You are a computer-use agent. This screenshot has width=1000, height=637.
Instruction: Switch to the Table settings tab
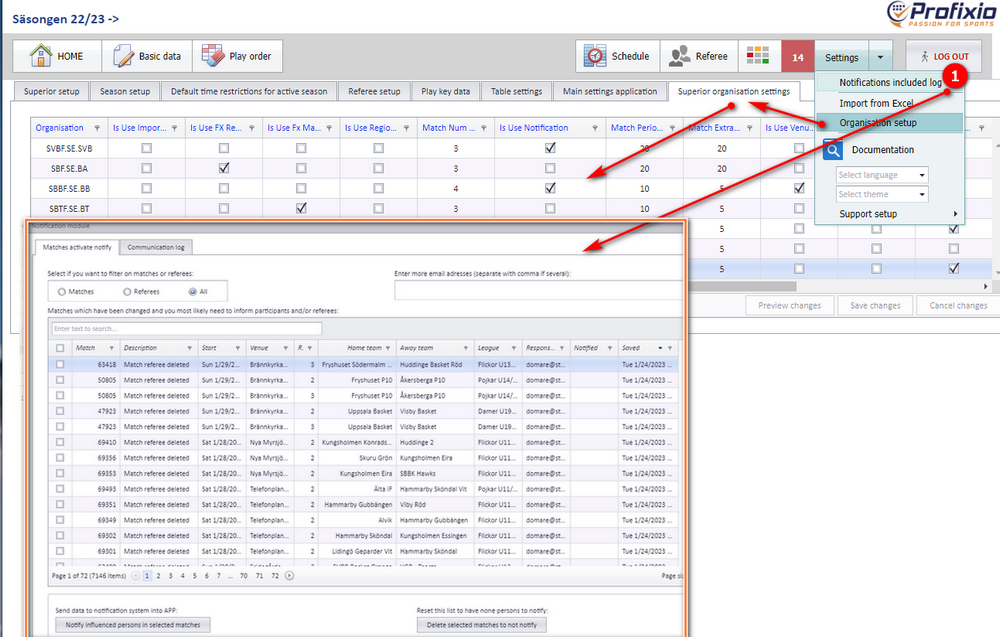(517, 91)
